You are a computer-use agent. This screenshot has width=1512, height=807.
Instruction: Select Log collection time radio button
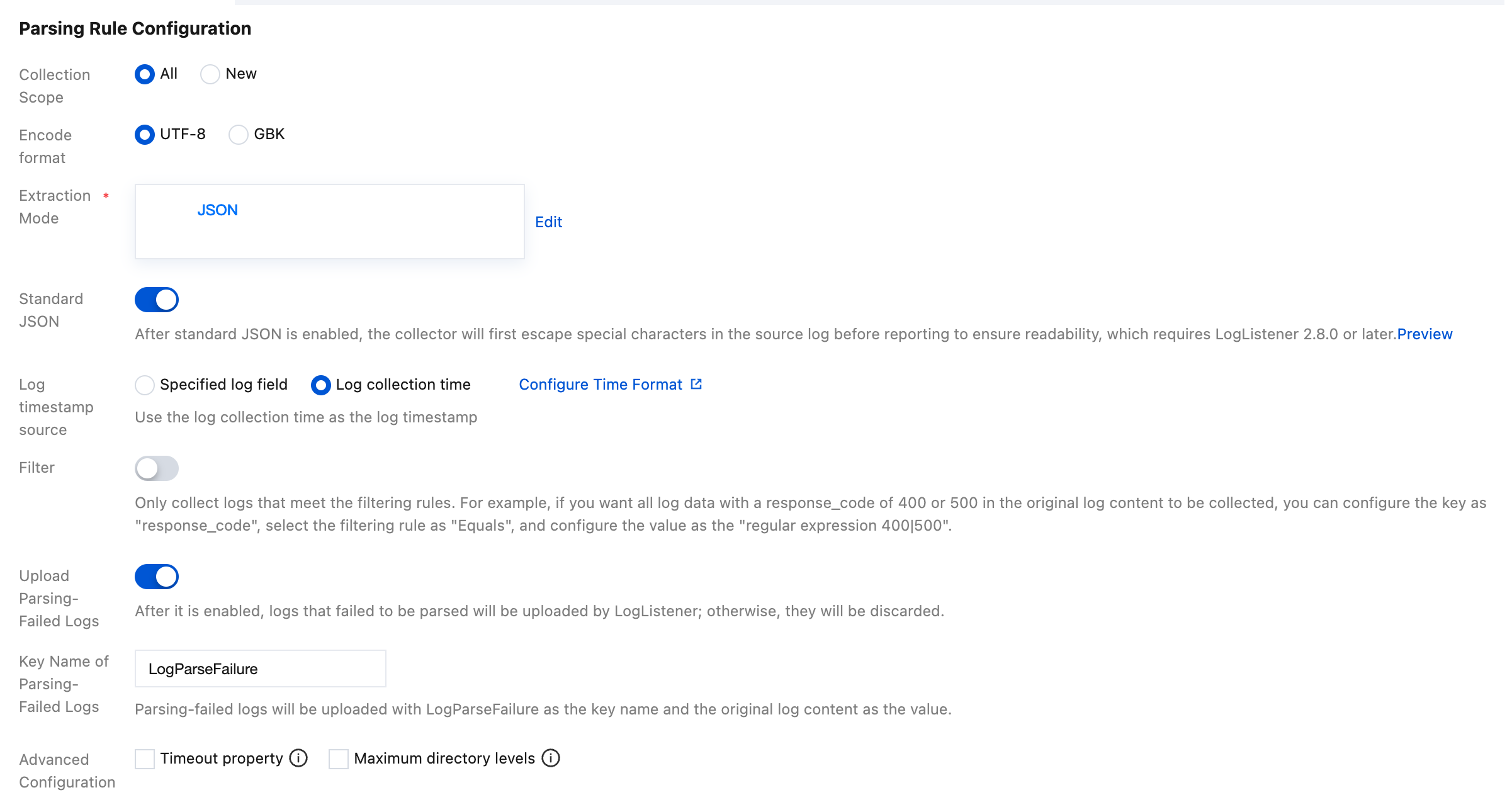click(x=321, y=385)
